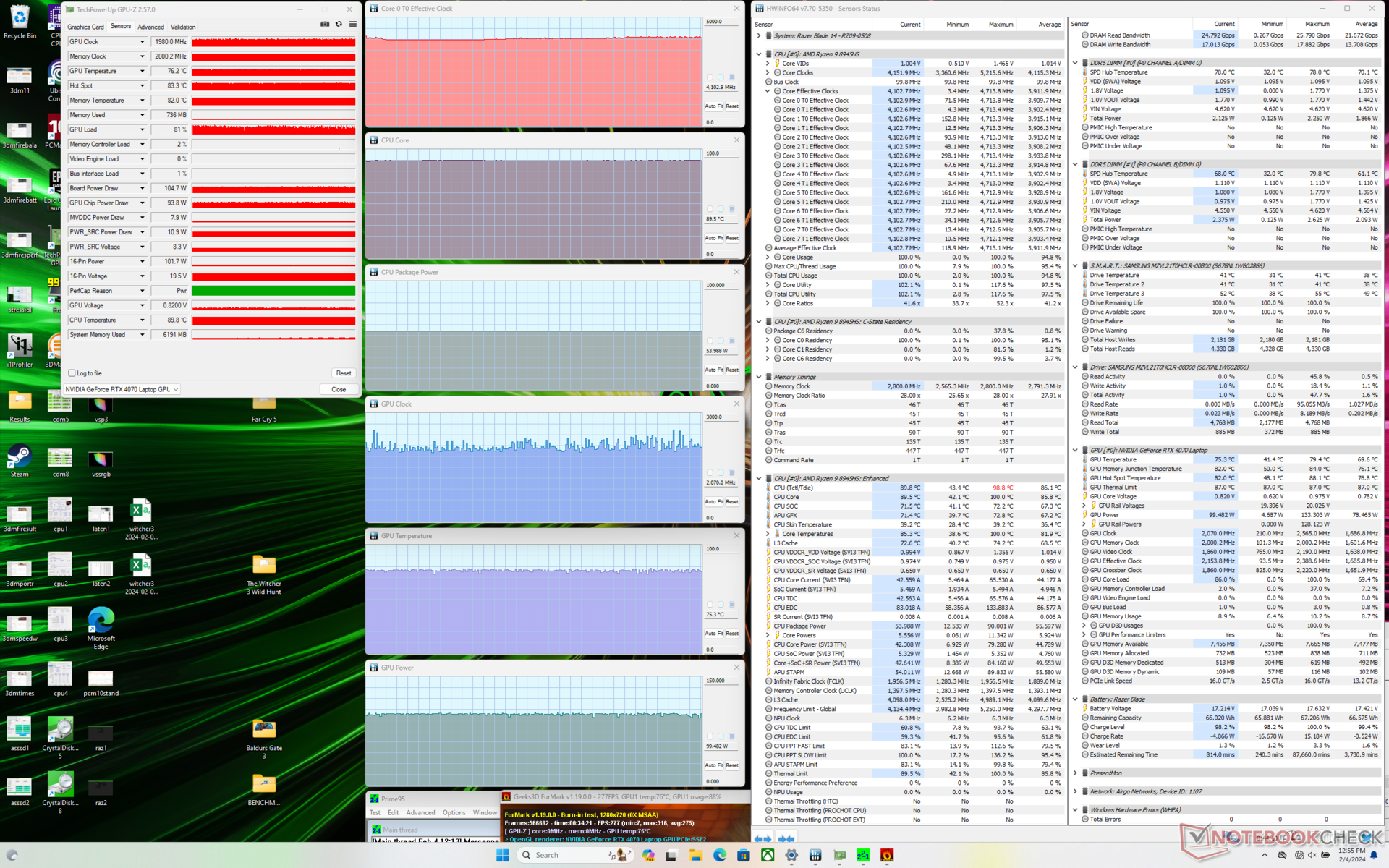Open Recycle Bin desktop icon
This screenshot has height=868, width=1389.
pos(20,22)
